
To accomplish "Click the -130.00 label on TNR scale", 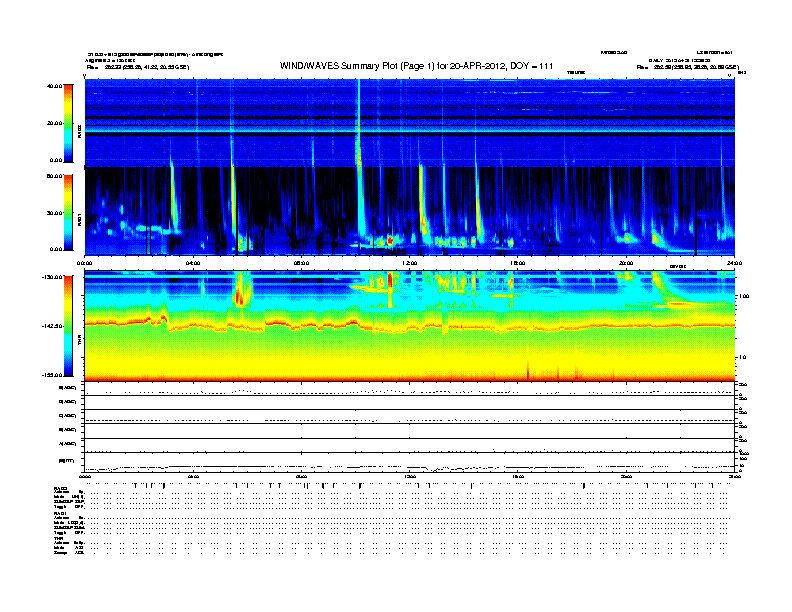I will click(52, 277).
